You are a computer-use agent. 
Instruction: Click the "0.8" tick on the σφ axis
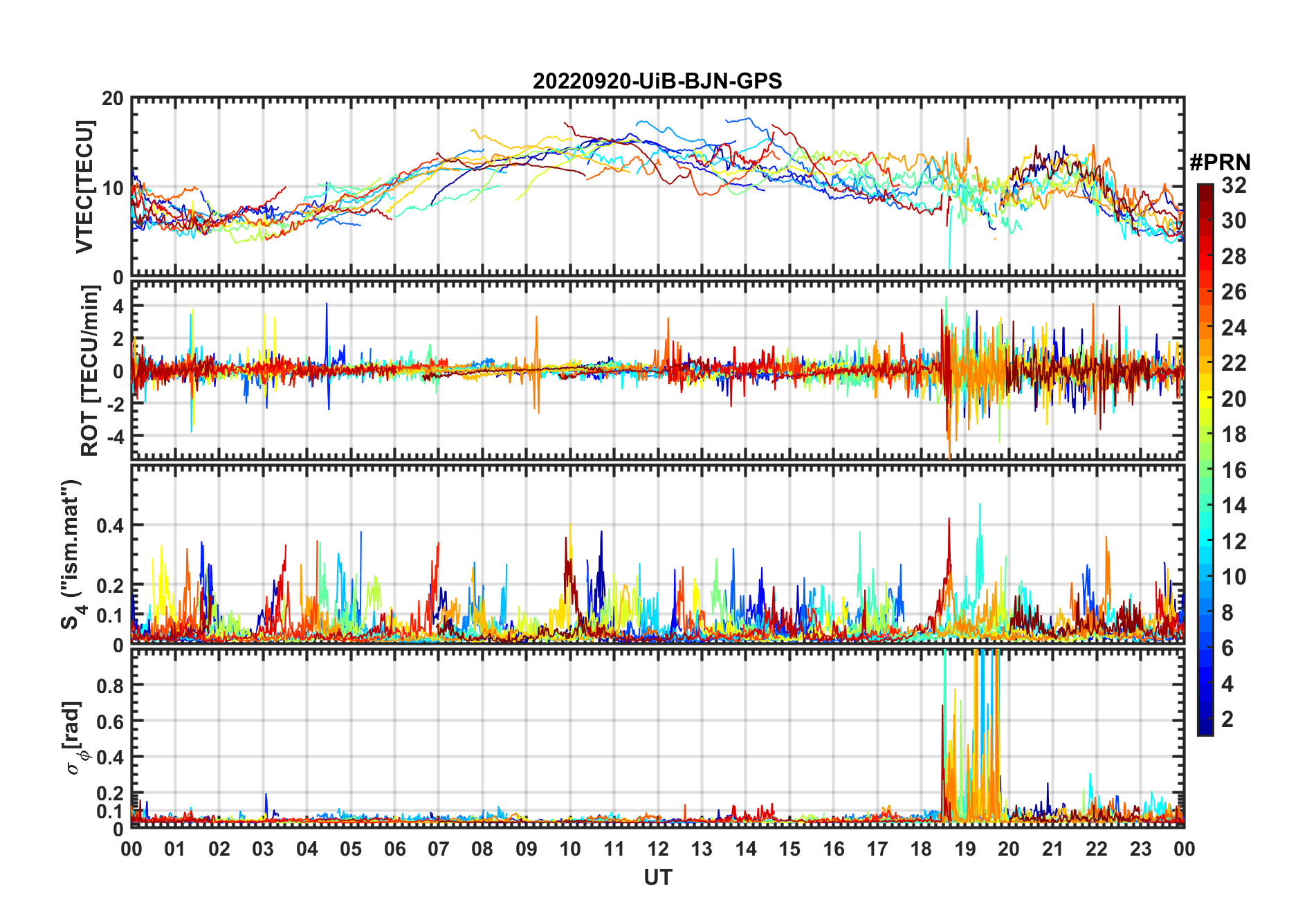(110, 686)
